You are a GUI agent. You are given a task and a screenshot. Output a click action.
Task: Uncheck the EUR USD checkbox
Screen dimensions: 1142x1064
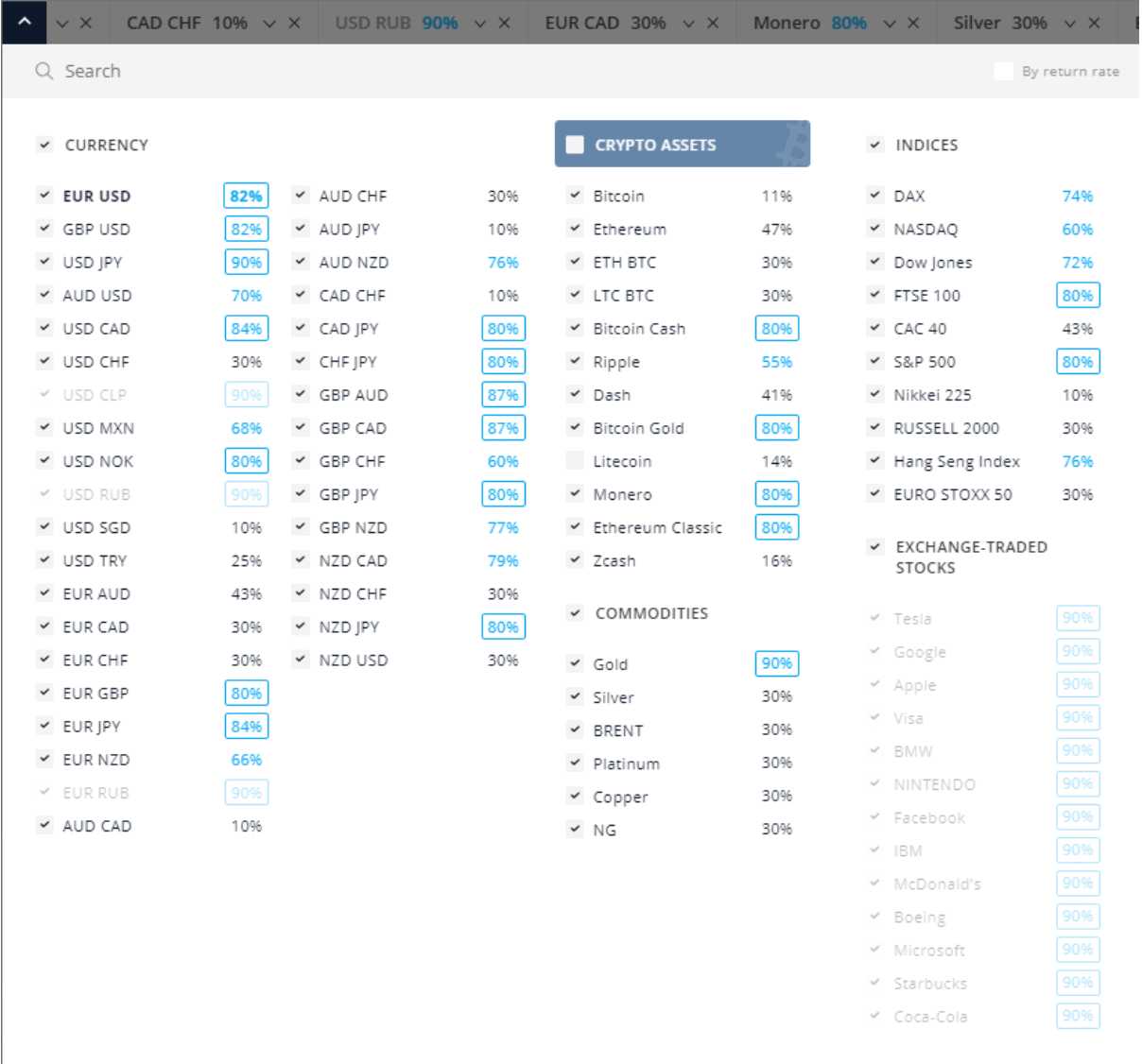pyautogui.click(x=44, y=196)
